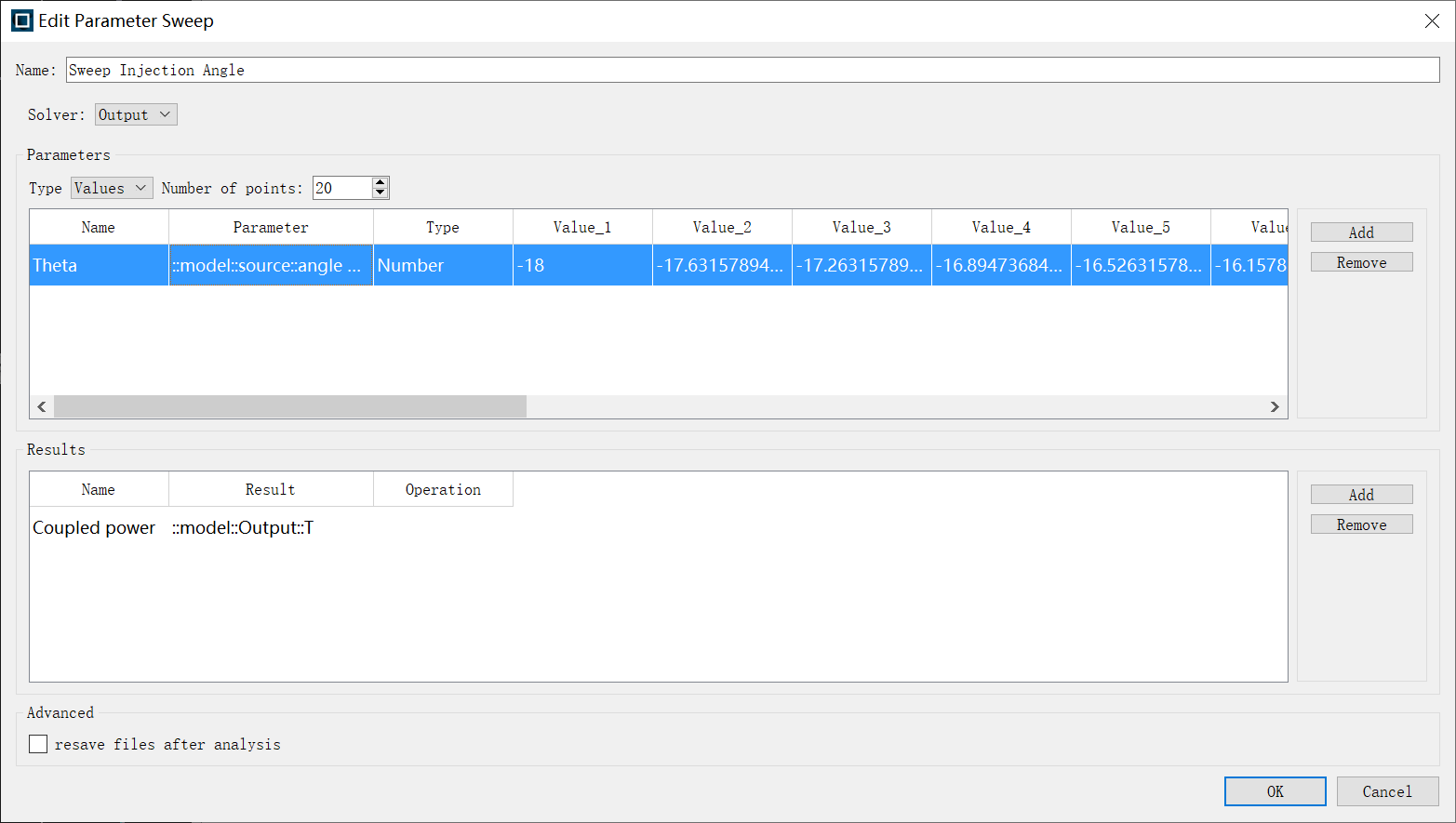Click the Value_2 column header
The width and height of the screenshot is (1456, 823).
tap(722, 227)
